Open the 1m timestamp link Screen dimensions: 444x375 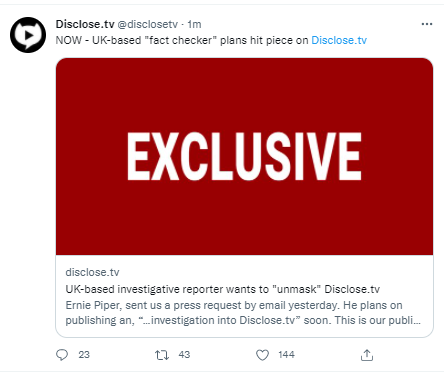[194, 24]
